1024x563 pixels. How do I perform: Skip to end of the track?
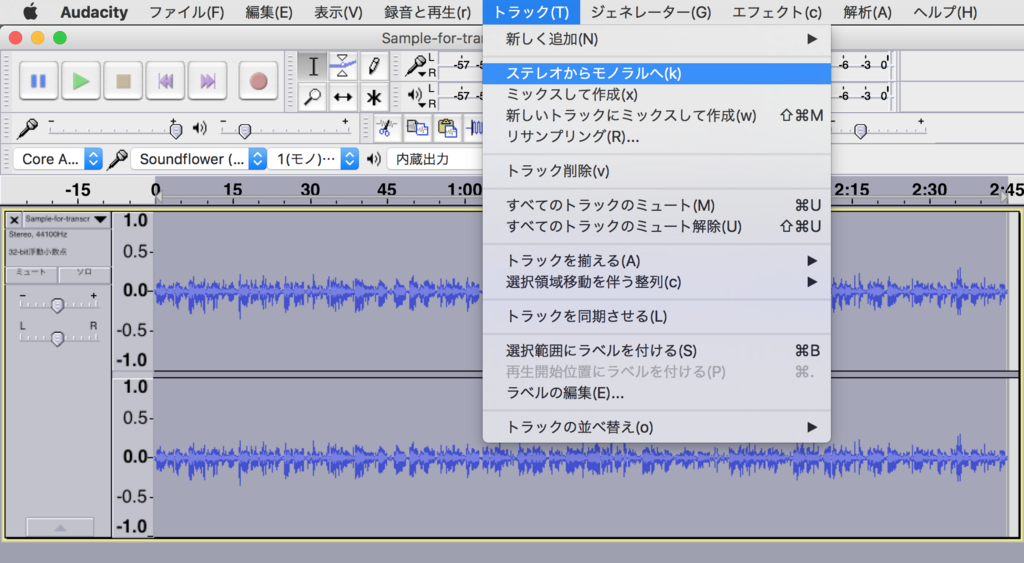tap(208, 81)
